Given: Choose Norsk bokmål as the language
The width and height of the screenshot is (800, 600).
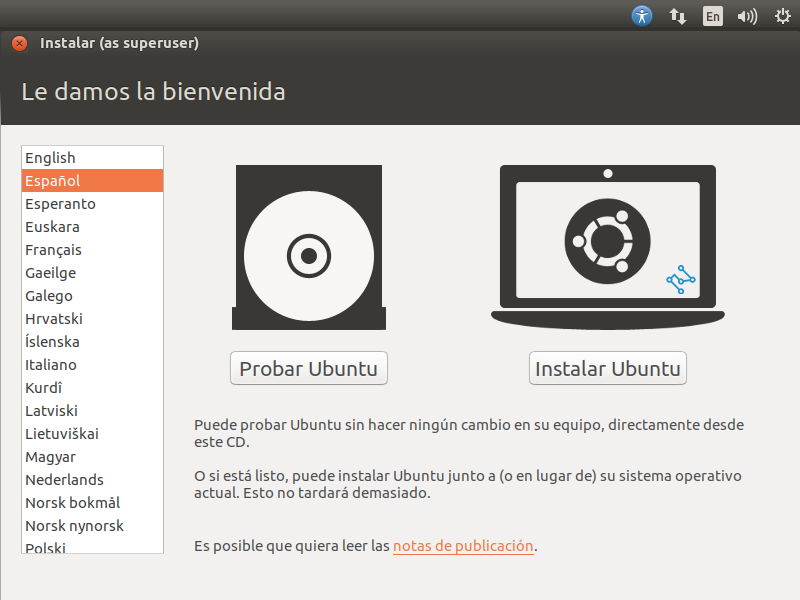Looking at the screenshot, I should point(92,502).
